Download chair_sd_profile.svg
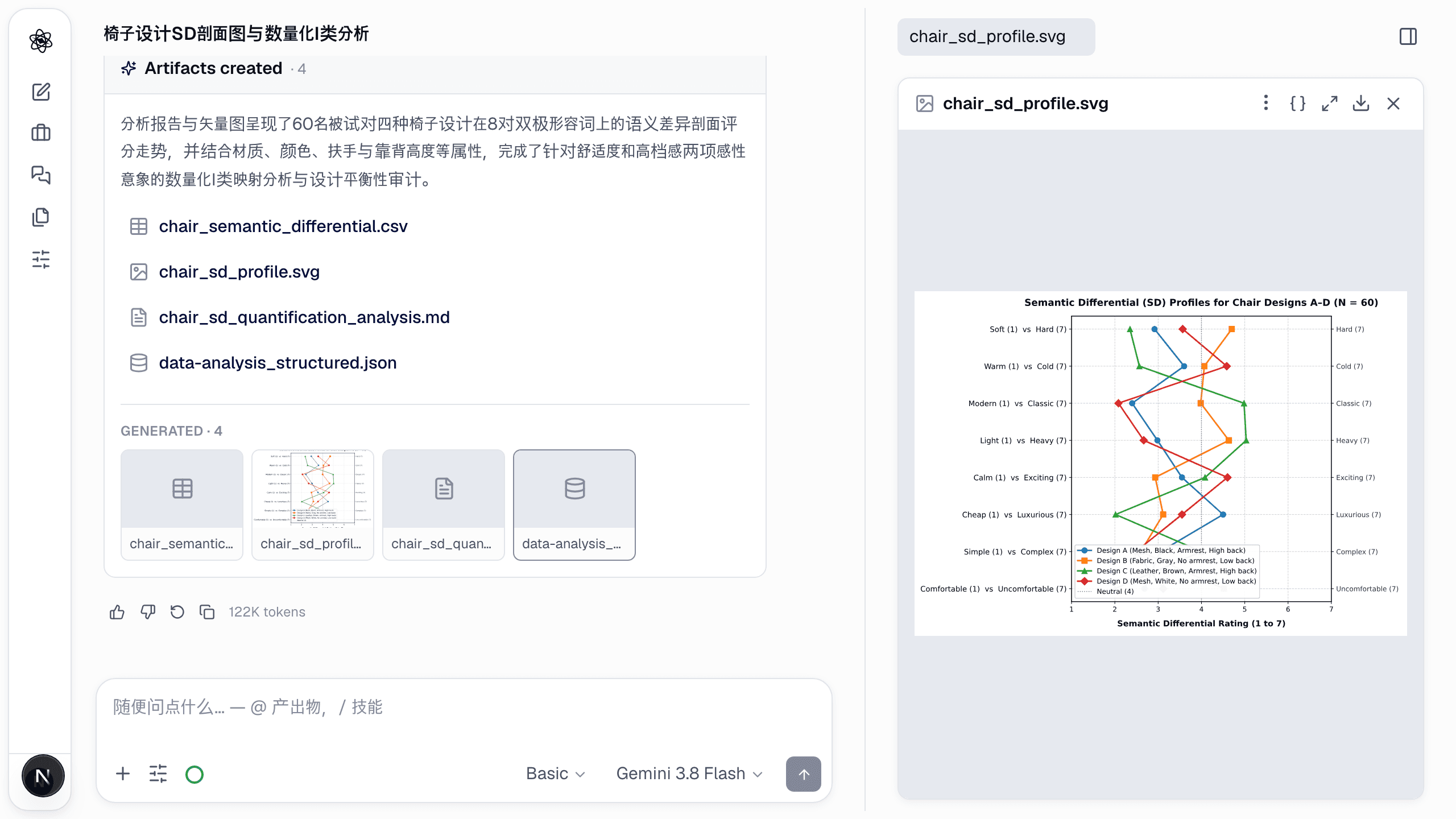Screen dimensions: 1456x819 pyautogui.click(x=1361, y=104)
